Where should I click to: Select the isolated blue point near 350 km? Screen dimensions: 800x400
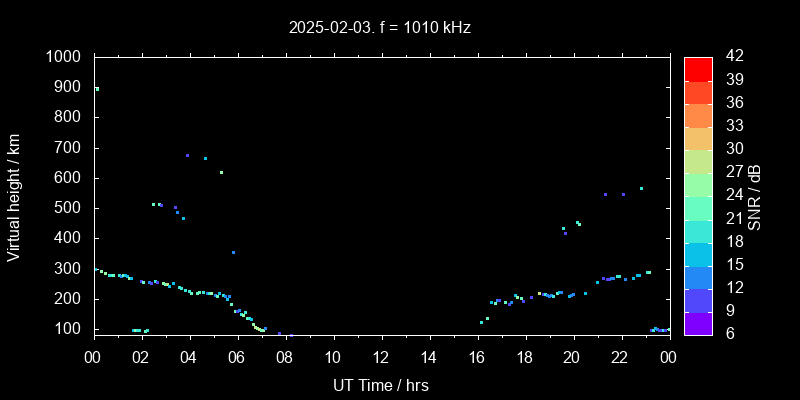coord(234,253)
